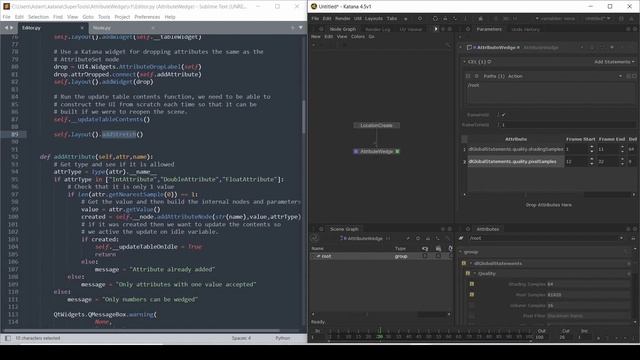Open the Goto menu in Sublime Text
Image resolution: width=640 pixels, height=360 pixels.
[x=88, y=17]
